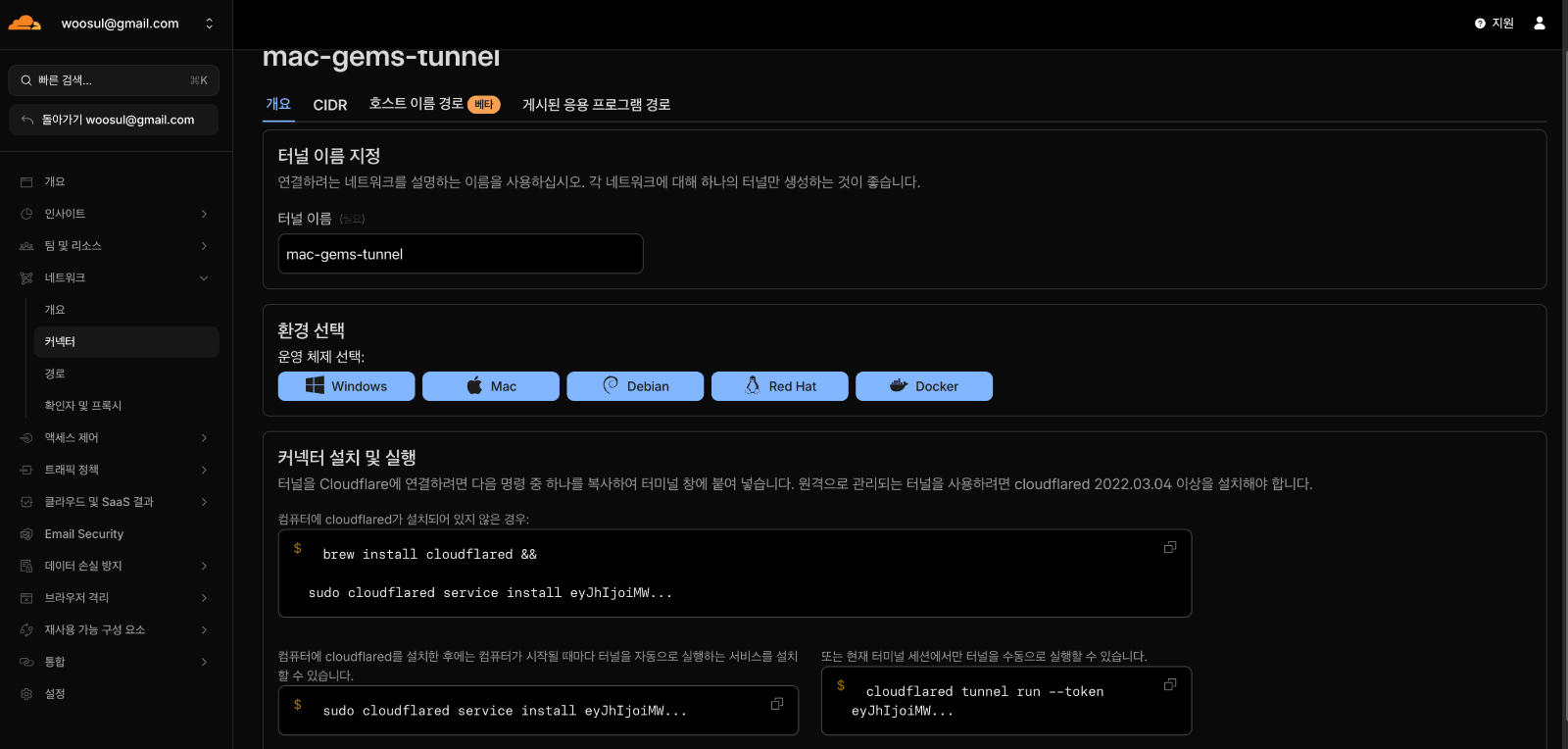Image resolution: width=1568 pixels, height=749 pixels.
Task: Select the Docker environment button
Action: point(924,386)
